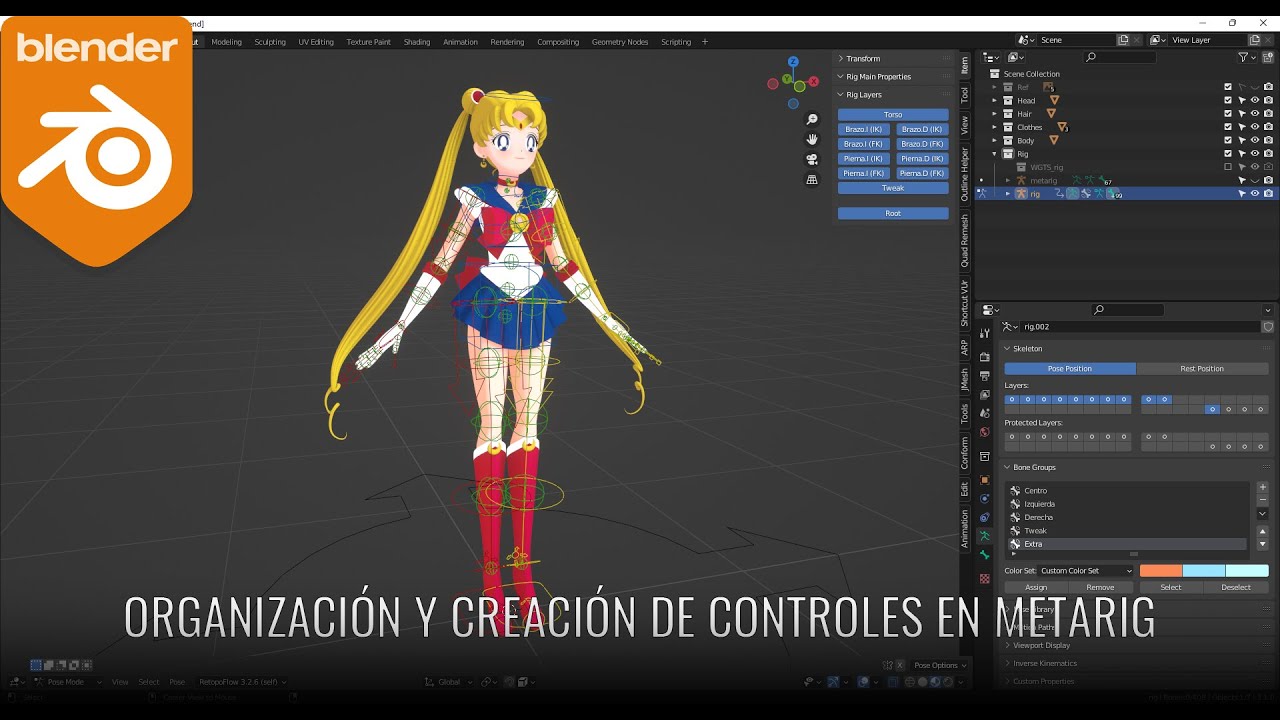The image size is (1280, 720).
Task: Toggle the Brazo.I (IK) rig layer button
Action: coord(863,129)
